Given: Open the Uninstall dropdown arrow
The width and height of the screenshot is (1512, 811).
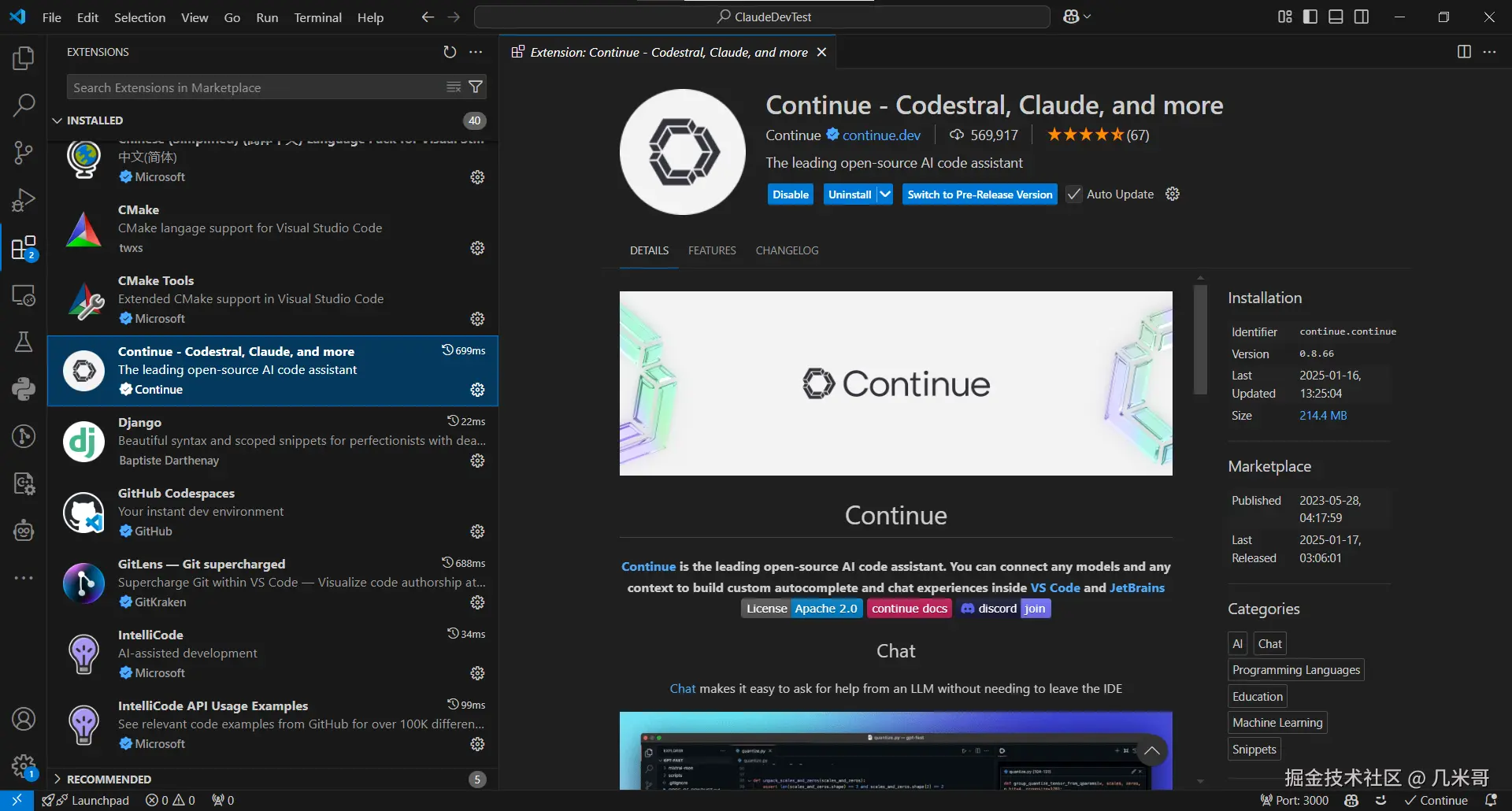Looking at the screenshot, I should pos(884,194).
